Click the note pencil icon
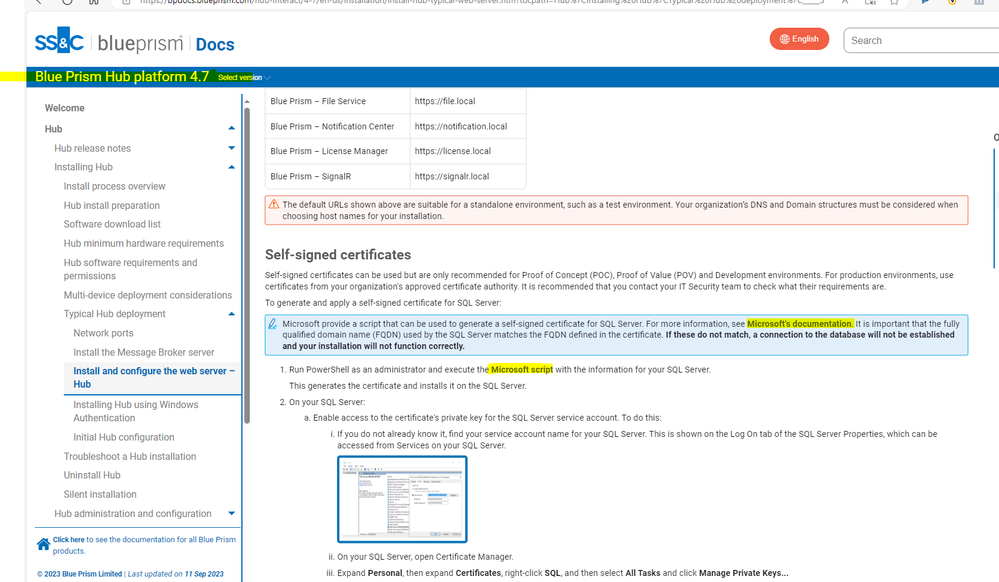The height and width of the screenshot is (582, 999). pyautogui.click(x=273, y=324)
